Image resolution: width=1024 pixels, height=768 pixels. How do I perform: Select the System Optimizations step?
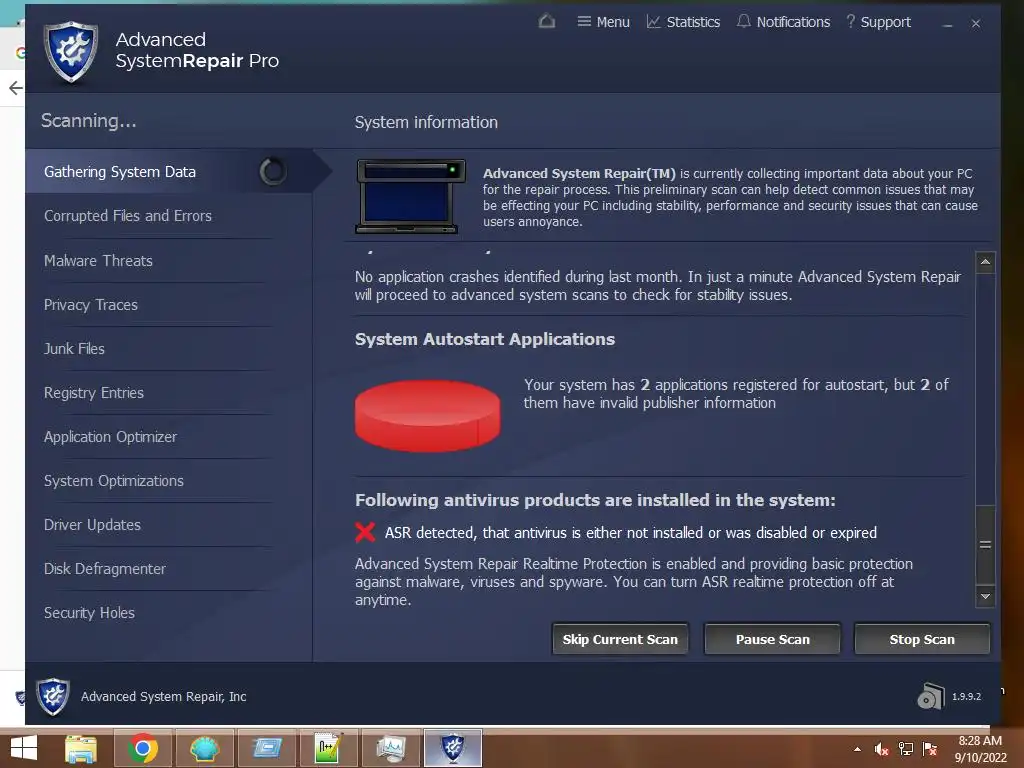pos(114,481)
